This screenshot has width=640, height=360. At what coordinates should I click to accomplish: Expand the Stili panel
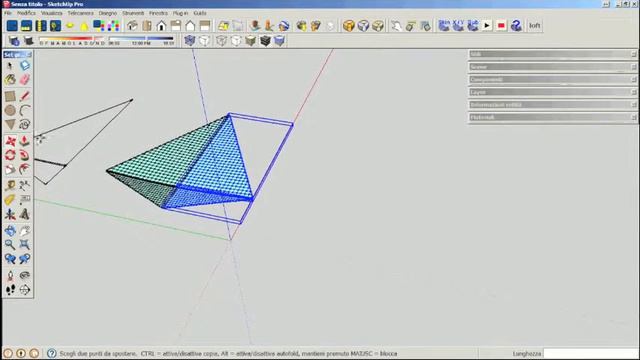553,54
